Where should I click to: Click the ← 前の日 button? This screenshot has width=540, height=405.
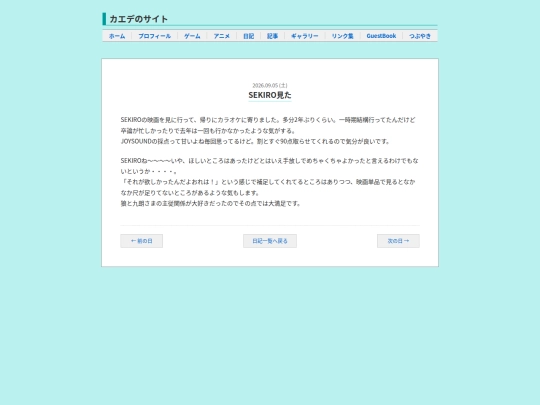coord(142,241)
